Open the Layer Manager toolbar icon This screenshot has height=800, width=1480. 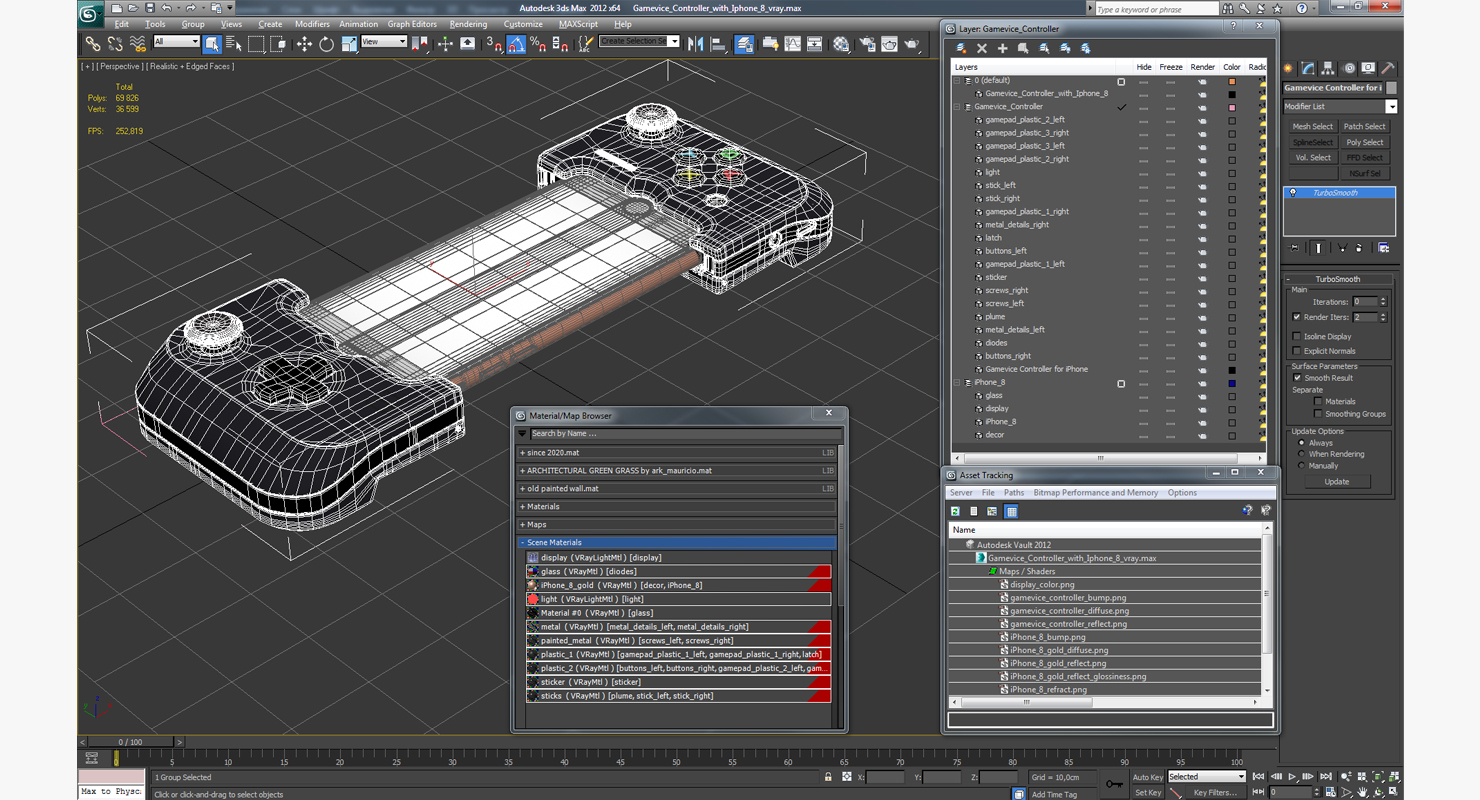click(x=744, y=44)
